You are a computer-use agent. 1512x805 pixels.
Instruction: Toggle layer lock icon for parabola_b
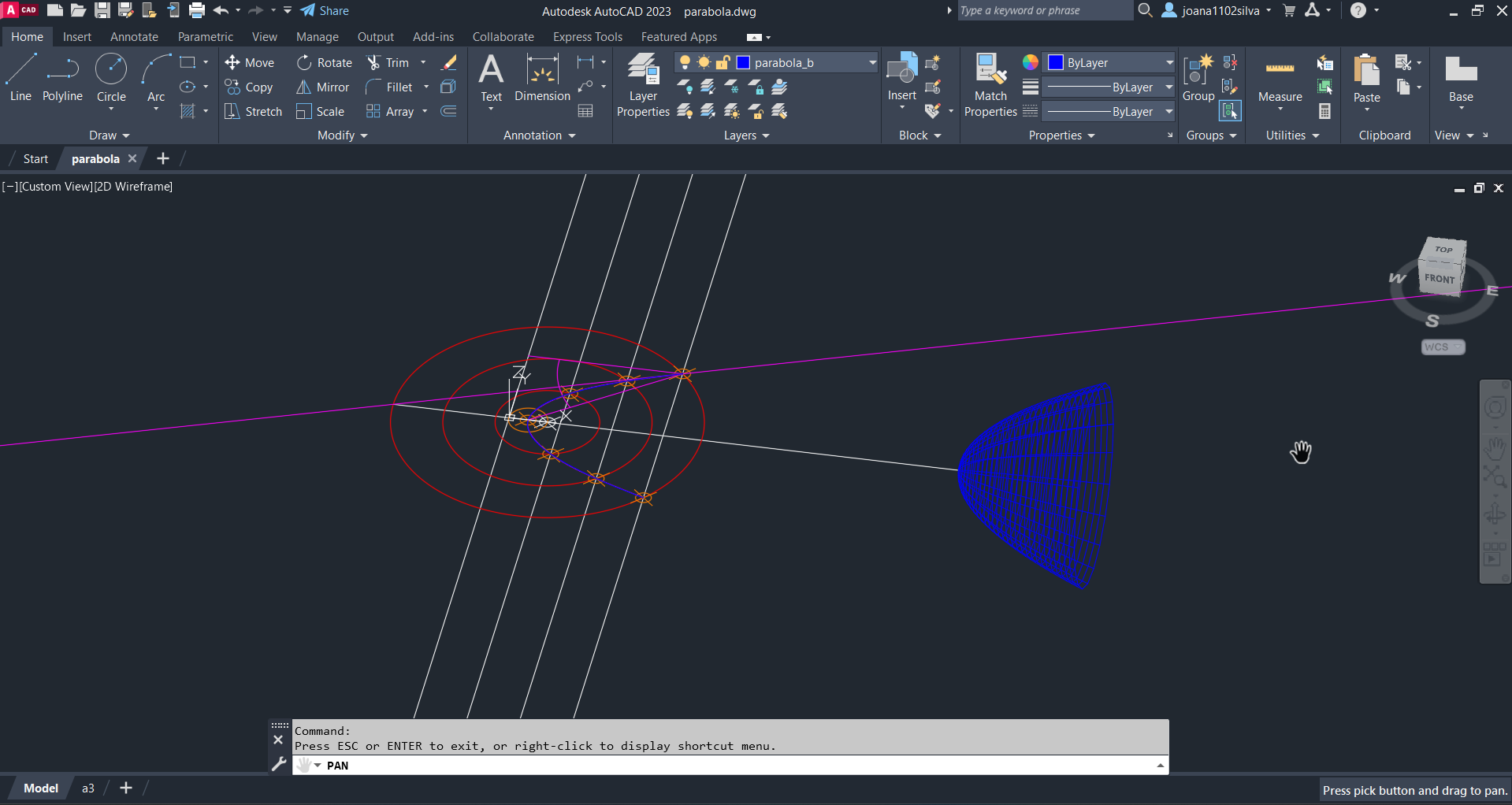pos(723,63)
